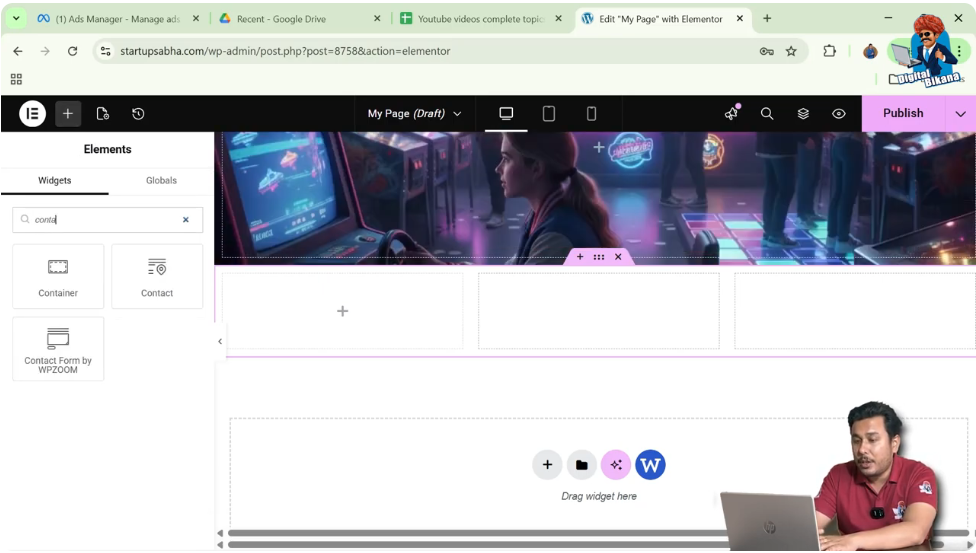The image size is (976, 553).
Task: Open the saved passwords key icon
Action: pos(767,51)
